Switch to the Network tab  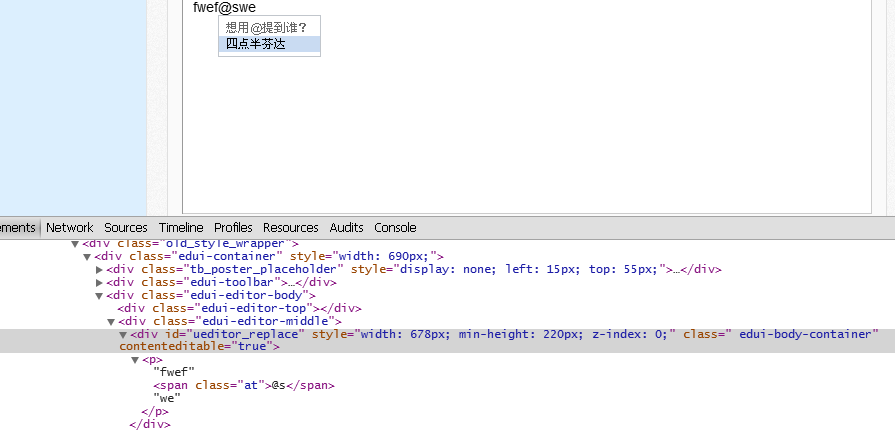pos(69,227)
